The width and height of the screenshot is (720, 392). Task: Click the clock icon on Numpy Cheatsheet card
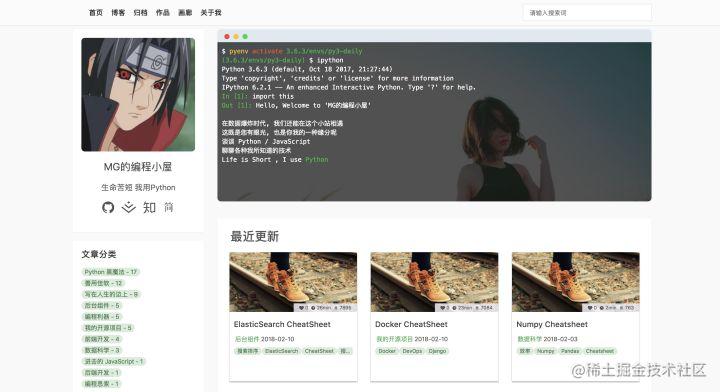[602, 308]
